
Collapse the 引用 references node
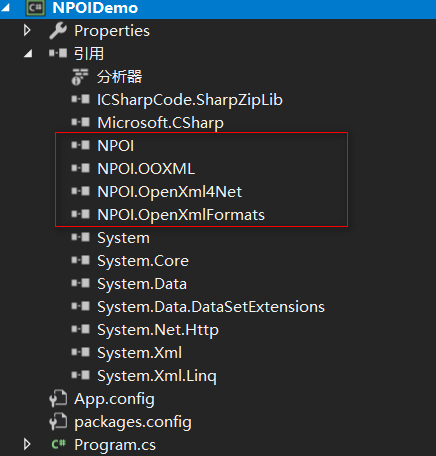click(x=28, y=53)
